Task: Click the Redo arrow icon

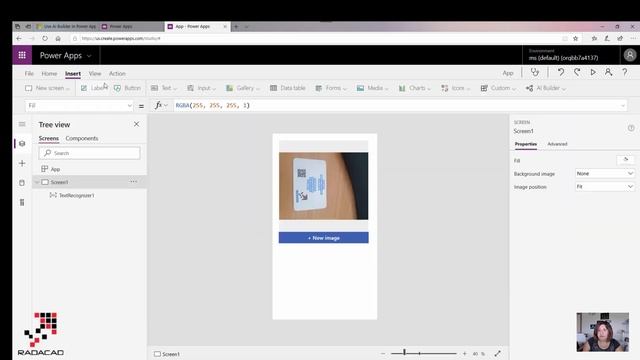Action: (x=577, y=72)
